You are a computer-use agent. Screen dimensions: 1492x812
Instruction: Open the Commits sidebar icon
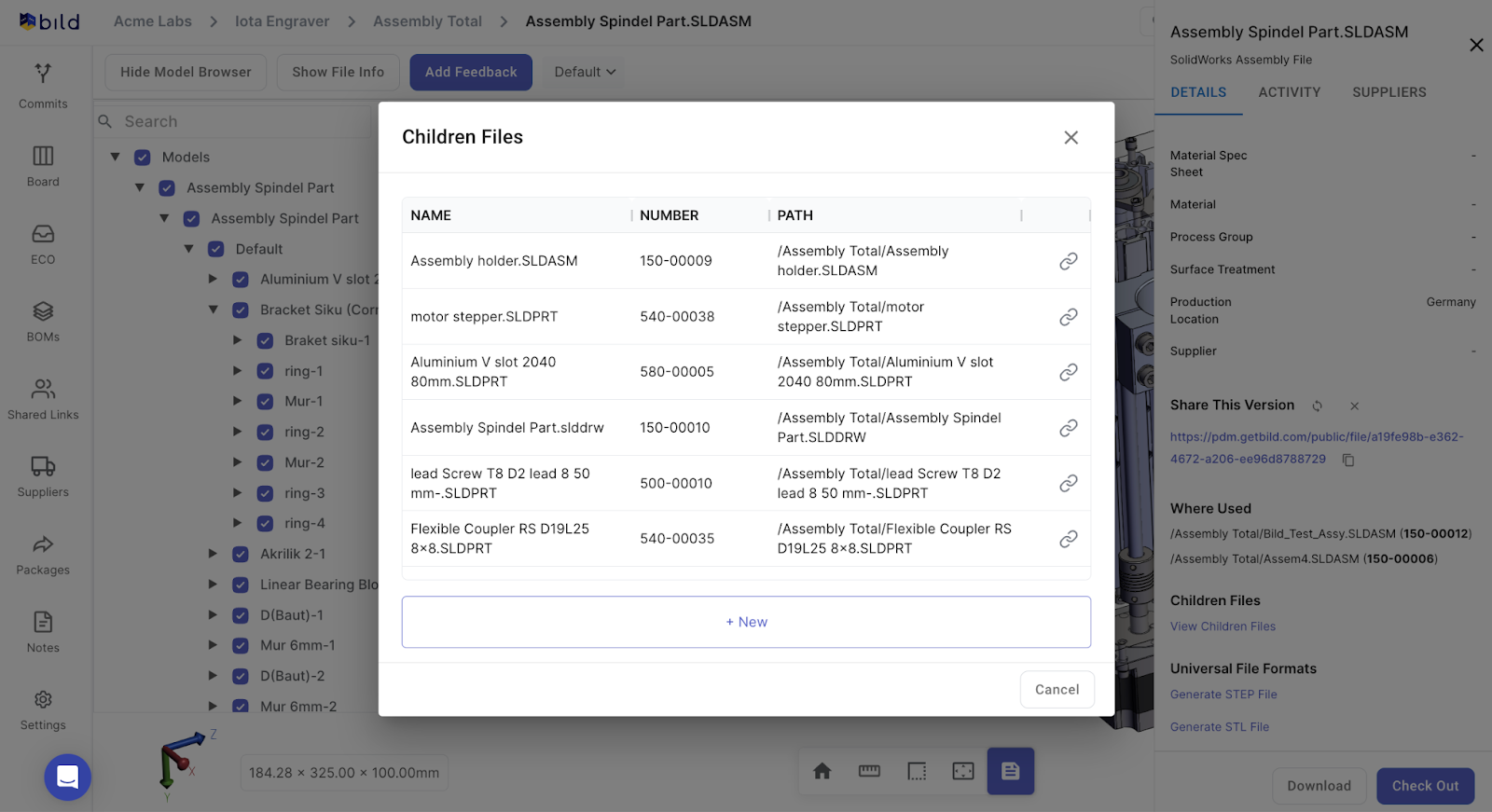(43, 84)
